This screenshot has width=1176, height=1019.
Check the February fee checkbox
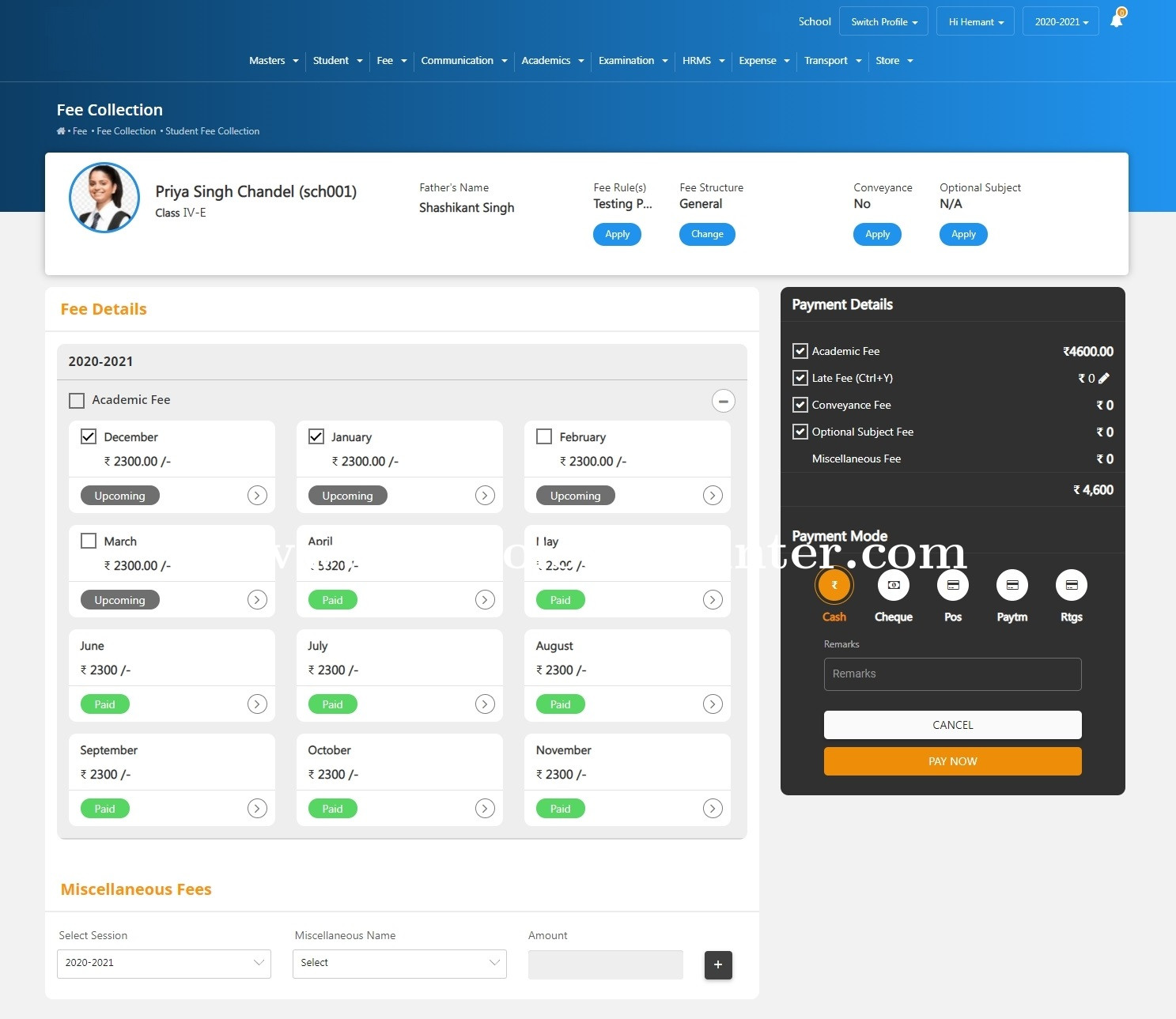(x=544, y=436)
